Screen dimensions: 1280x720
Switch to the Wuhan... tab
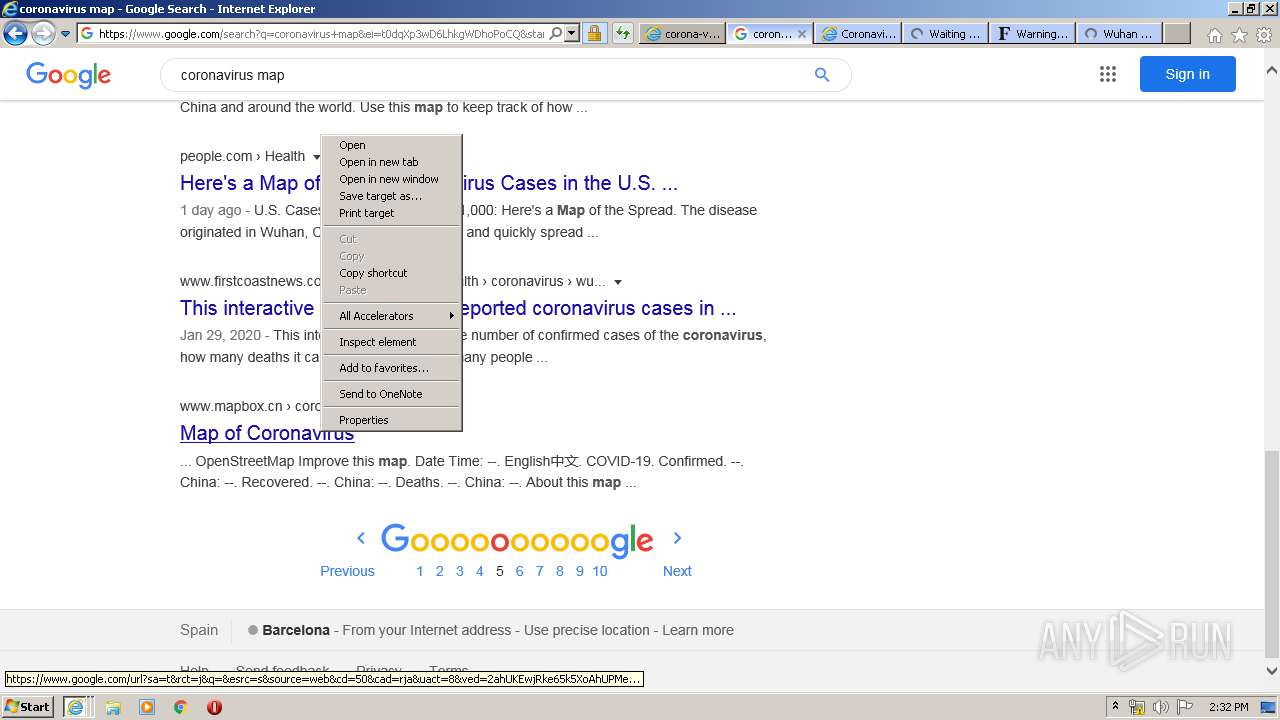(x=1120, y=33)
